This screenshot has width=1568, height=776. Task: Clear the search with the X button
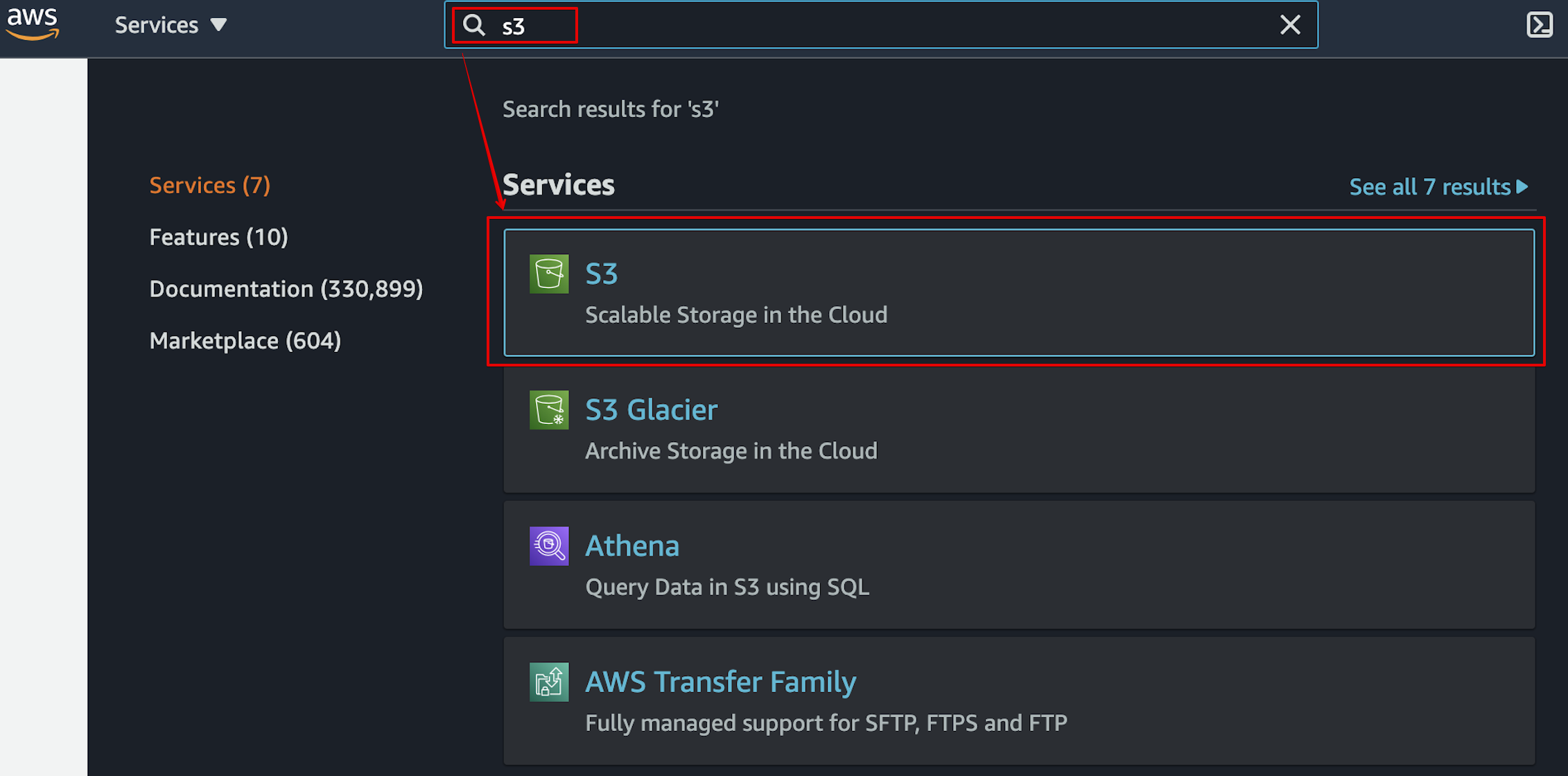click(x=1290, y=25)
